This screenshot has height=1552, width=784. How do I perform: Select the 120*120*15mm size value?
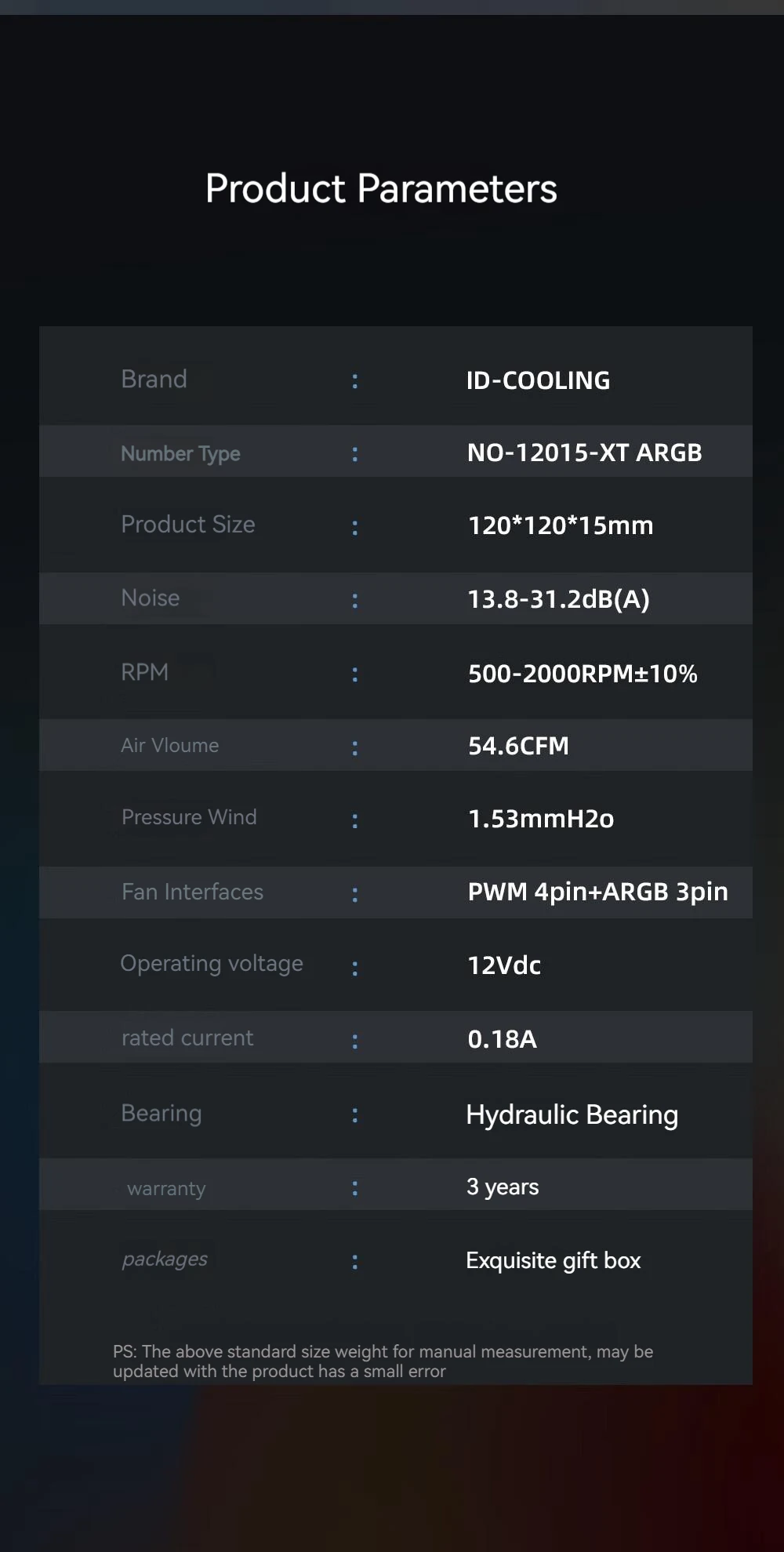pos(561,525)
